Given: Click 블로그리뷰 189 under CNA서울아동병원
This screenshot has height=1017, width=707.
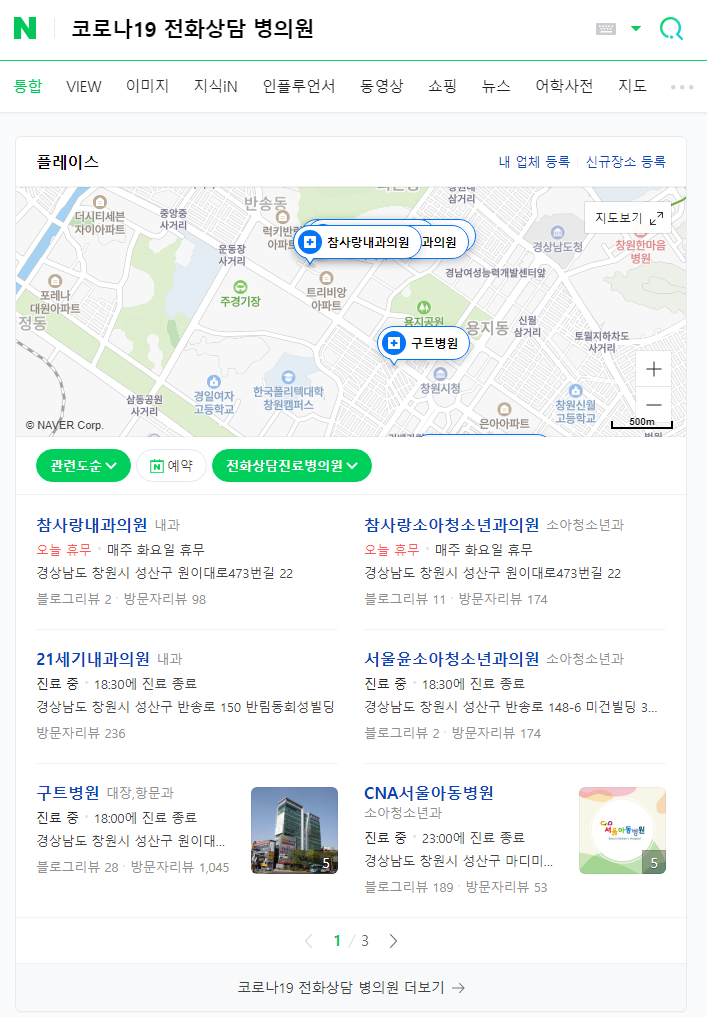Looking at the screenshot, I should pyautogui.click(x=409, y=887).
